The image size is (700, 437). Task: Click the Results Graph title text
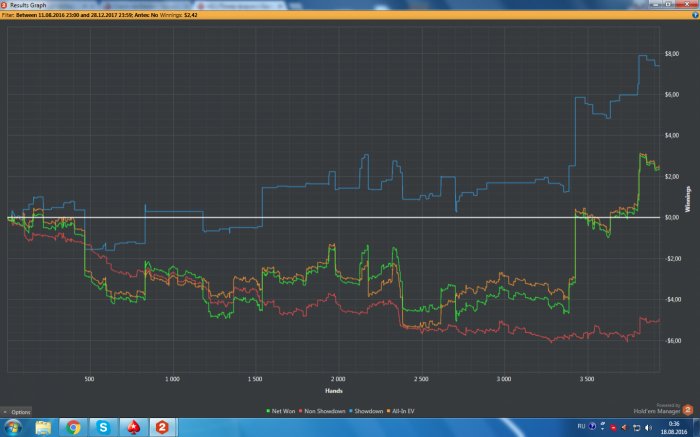(28, 5)
